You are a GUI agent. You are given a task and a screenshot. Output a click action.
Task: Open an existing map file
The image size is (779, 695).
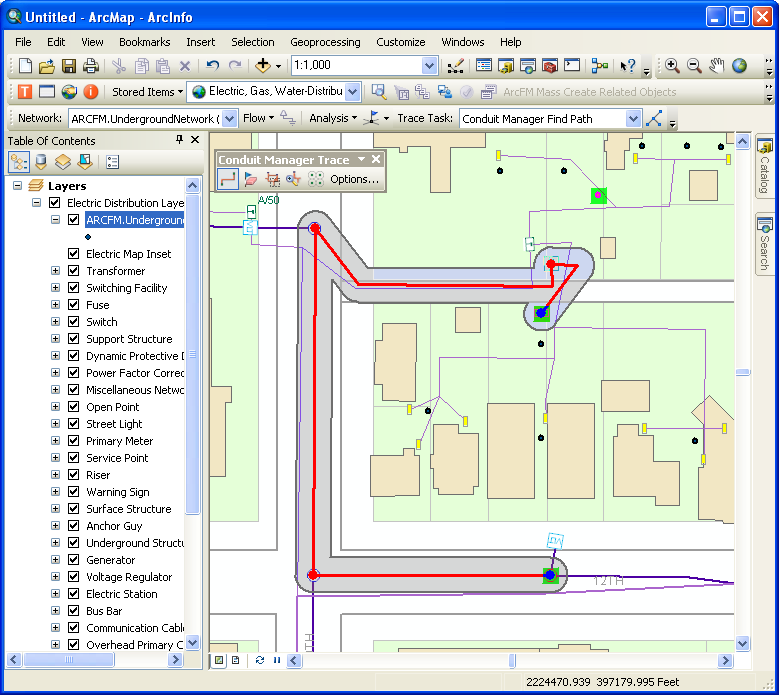coord(47,66)
